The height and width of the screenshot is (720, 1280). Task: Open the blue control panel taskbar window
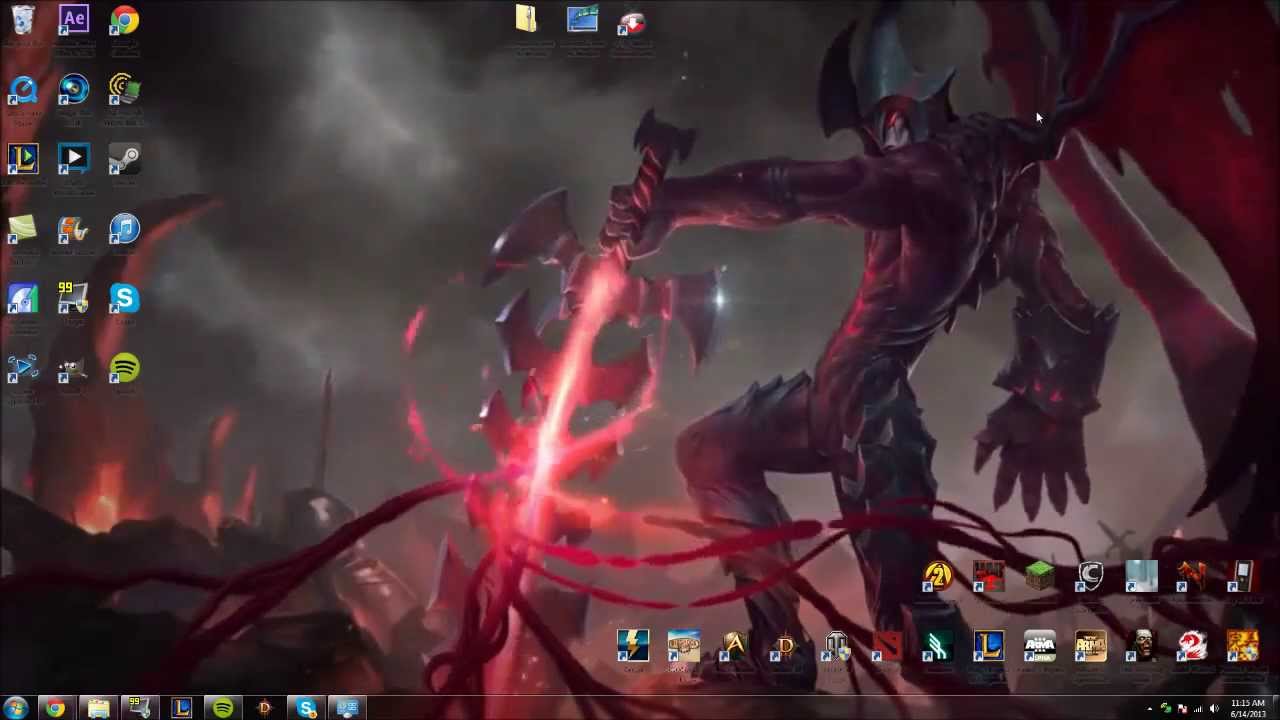pyautogui.click(x=347, y=709)
